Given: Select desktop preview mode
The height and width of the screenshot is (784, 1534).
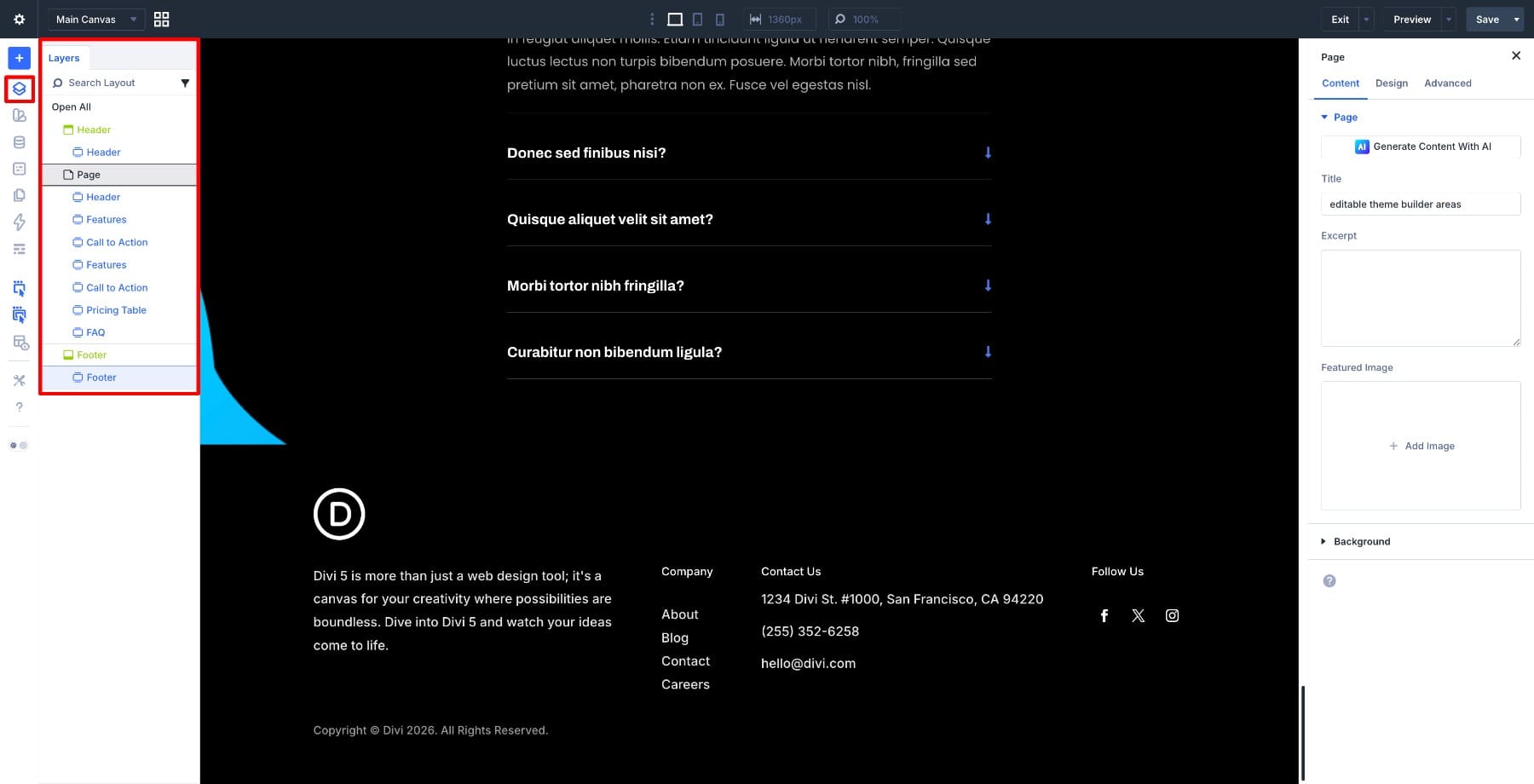Looking at the screenshot, I should pyautogui.click(x=676, y=18).
